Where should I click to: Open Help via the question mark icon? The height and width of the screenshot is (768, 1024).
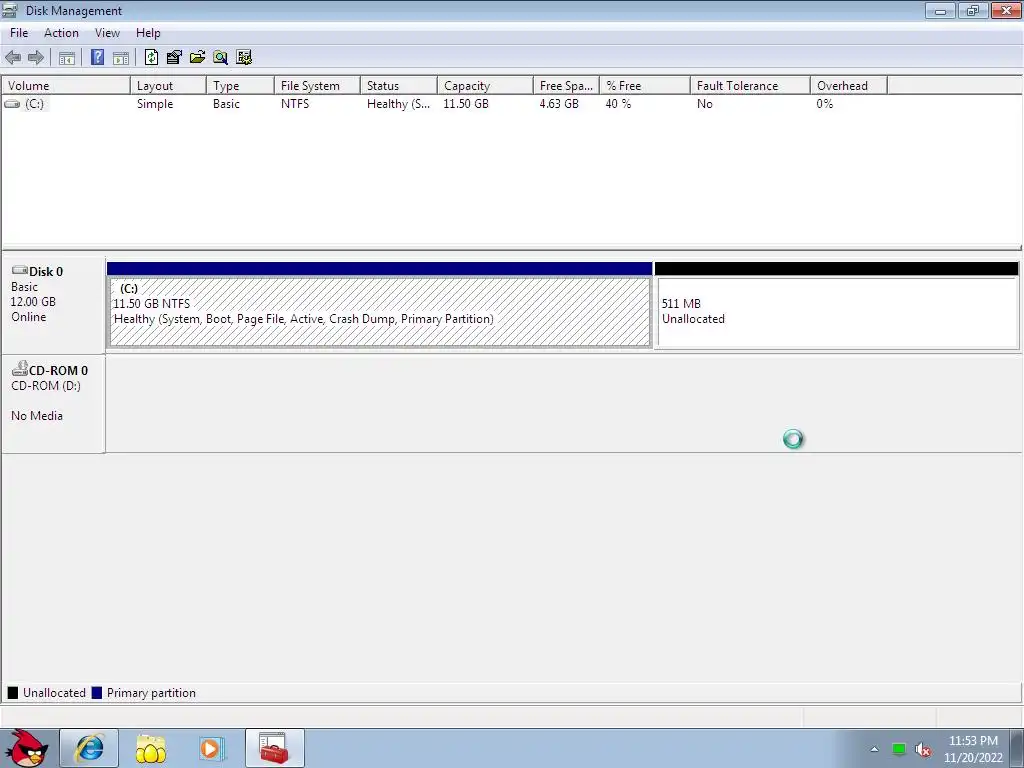(x=97, y=57)
